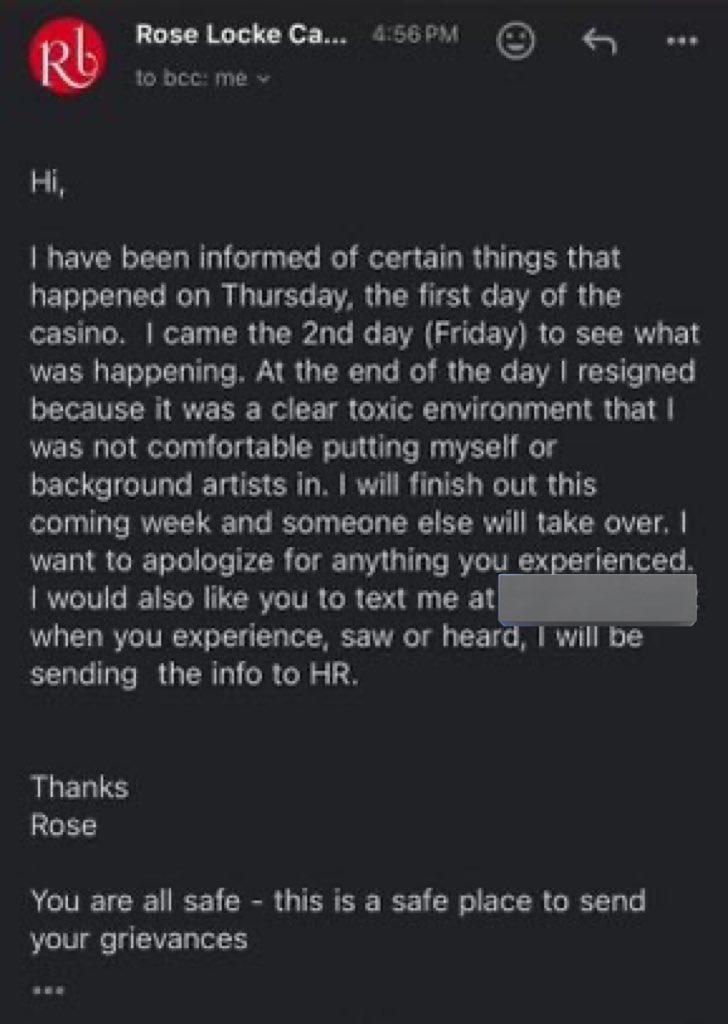Image resolution: width=728 pixels, height=1024 pixels.
Task: Click the "Rose" signature text
Action: pyautogui.click(x=63, y=826)
